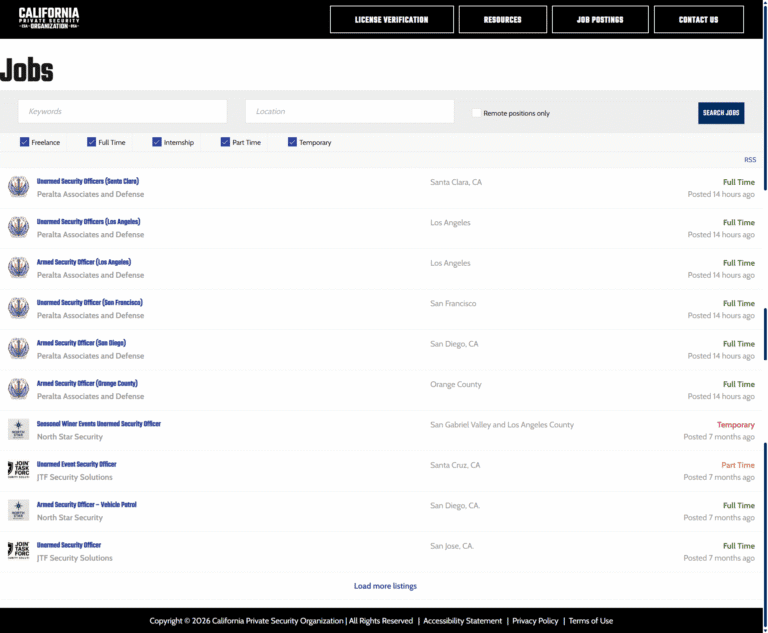Click 'Full Time' label in Santa Clara row

[739, 182]
